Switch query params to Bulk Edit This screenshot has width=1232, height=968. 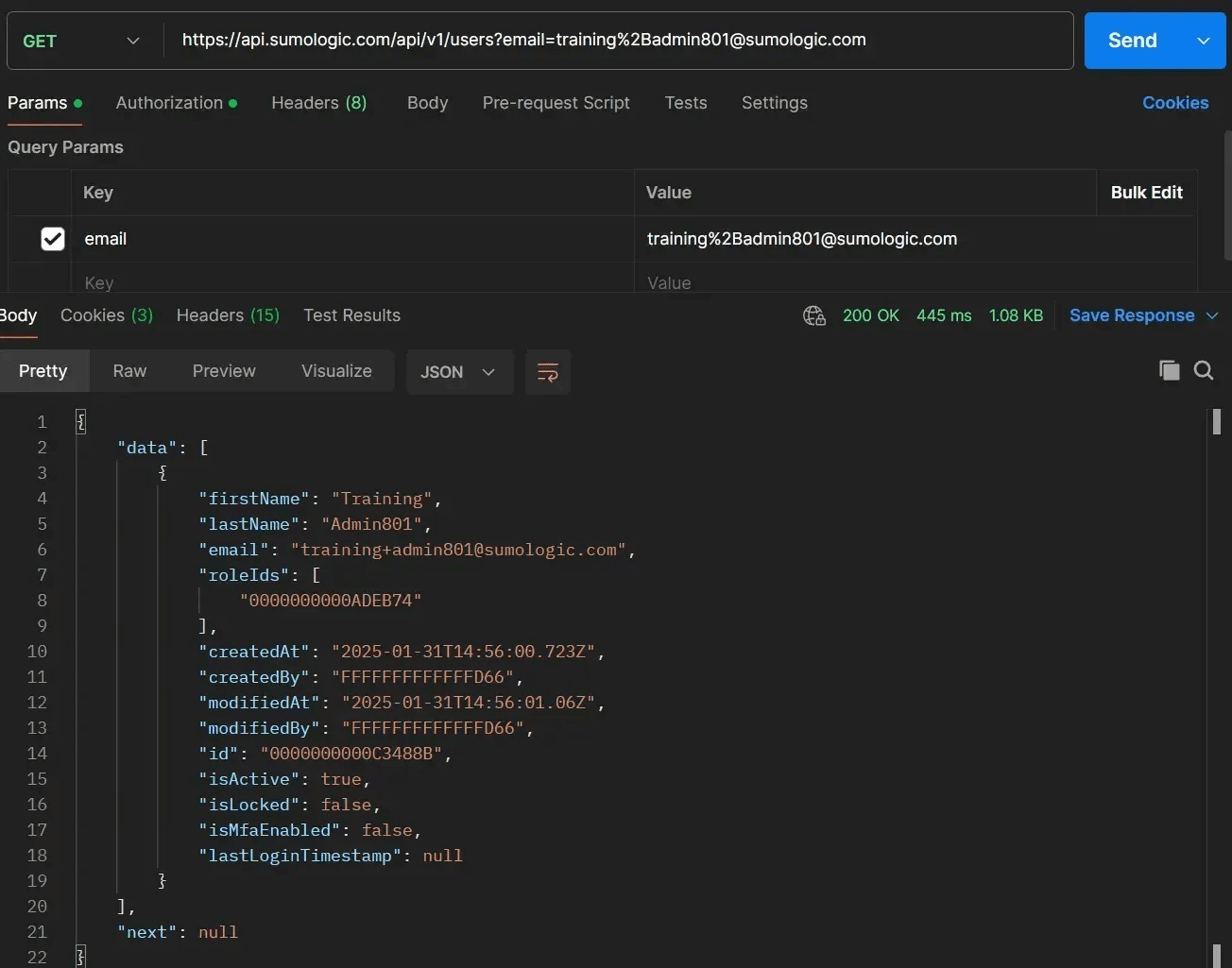[1146, 193]
